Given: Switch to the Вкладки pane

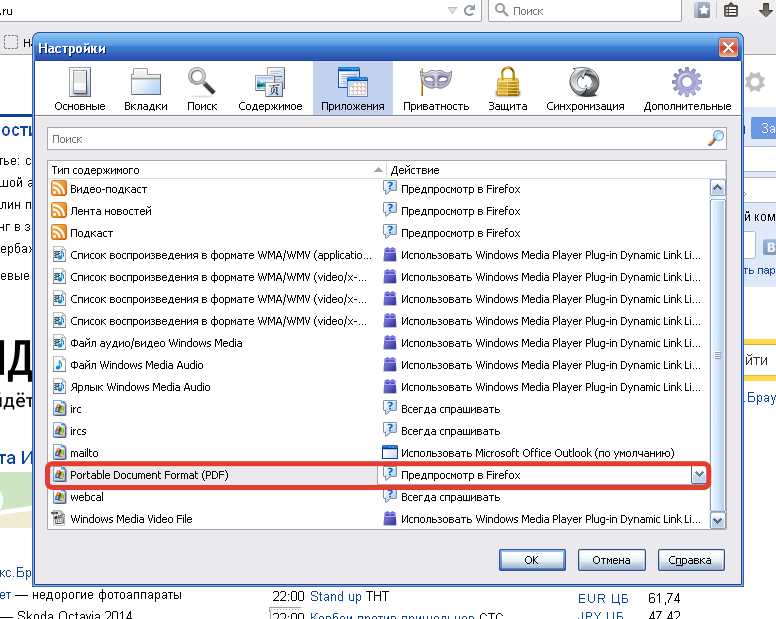Looking at the screenshot, I should point(146,89).
